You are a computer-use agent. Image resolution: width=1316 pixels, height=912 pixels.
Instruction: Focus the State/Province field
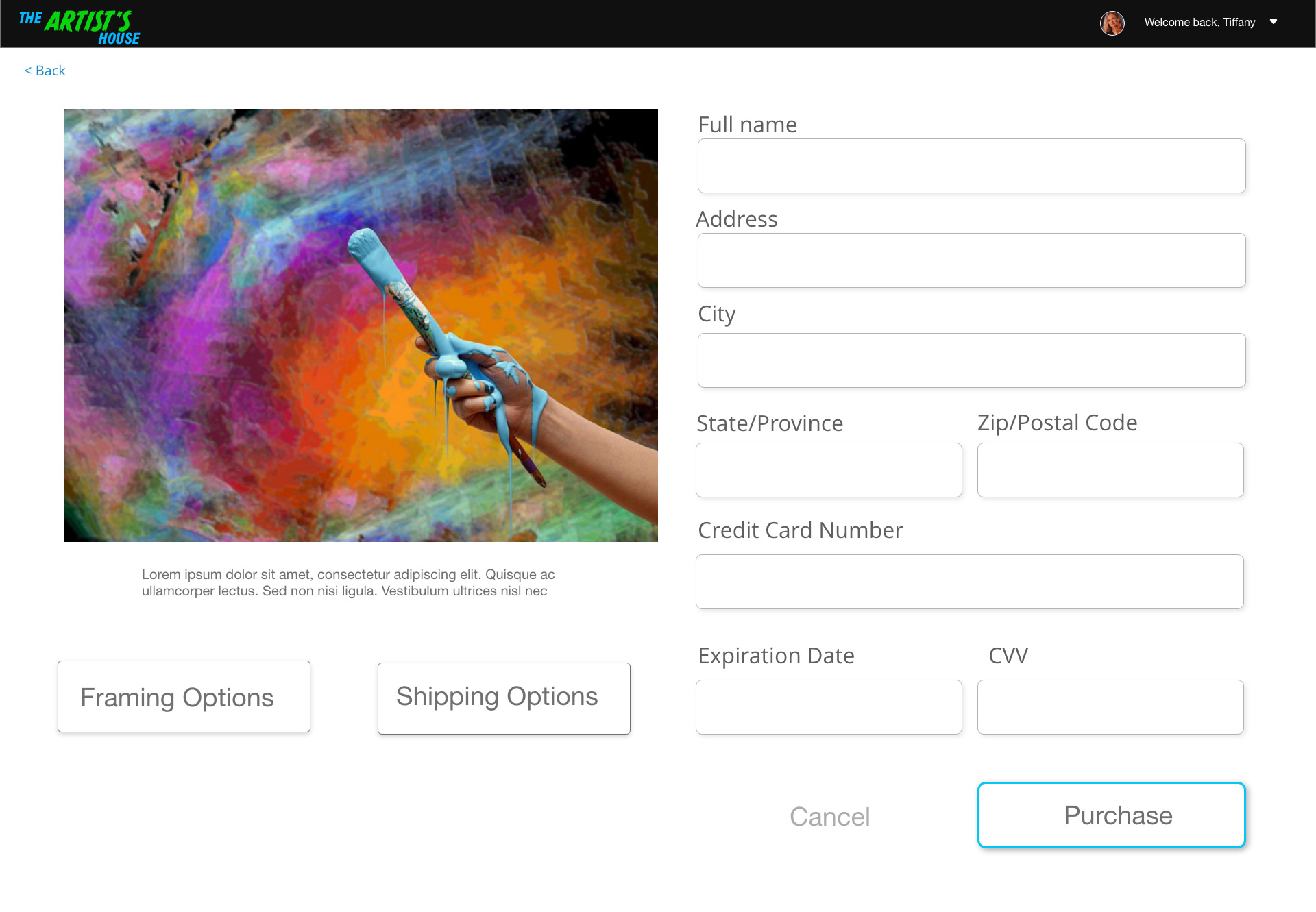click(x=829, y=470)
